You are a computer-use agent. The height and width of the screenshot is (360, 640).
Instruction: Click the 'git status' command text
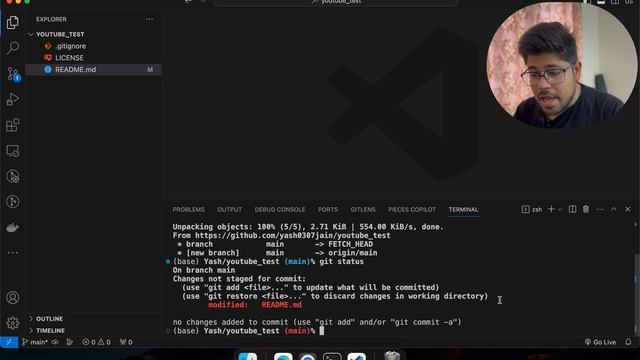341,262
